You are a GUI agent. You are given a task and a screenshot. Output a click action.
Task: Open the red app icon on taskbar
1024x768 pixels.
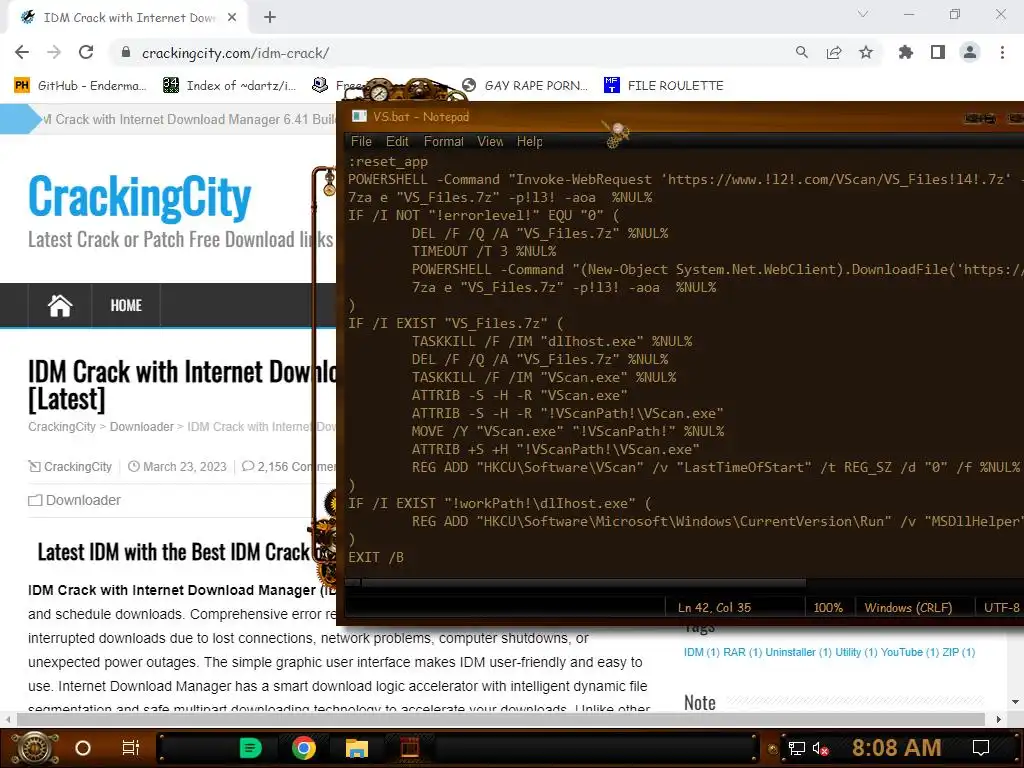(409, 748)
